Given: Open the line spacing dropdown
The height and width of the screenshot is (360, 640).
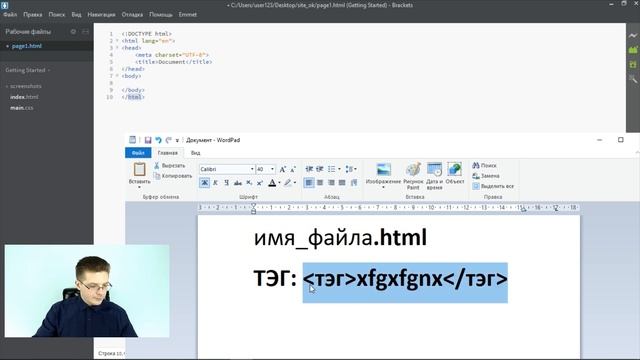Looking at the screenshot, I should coord(351,169).
